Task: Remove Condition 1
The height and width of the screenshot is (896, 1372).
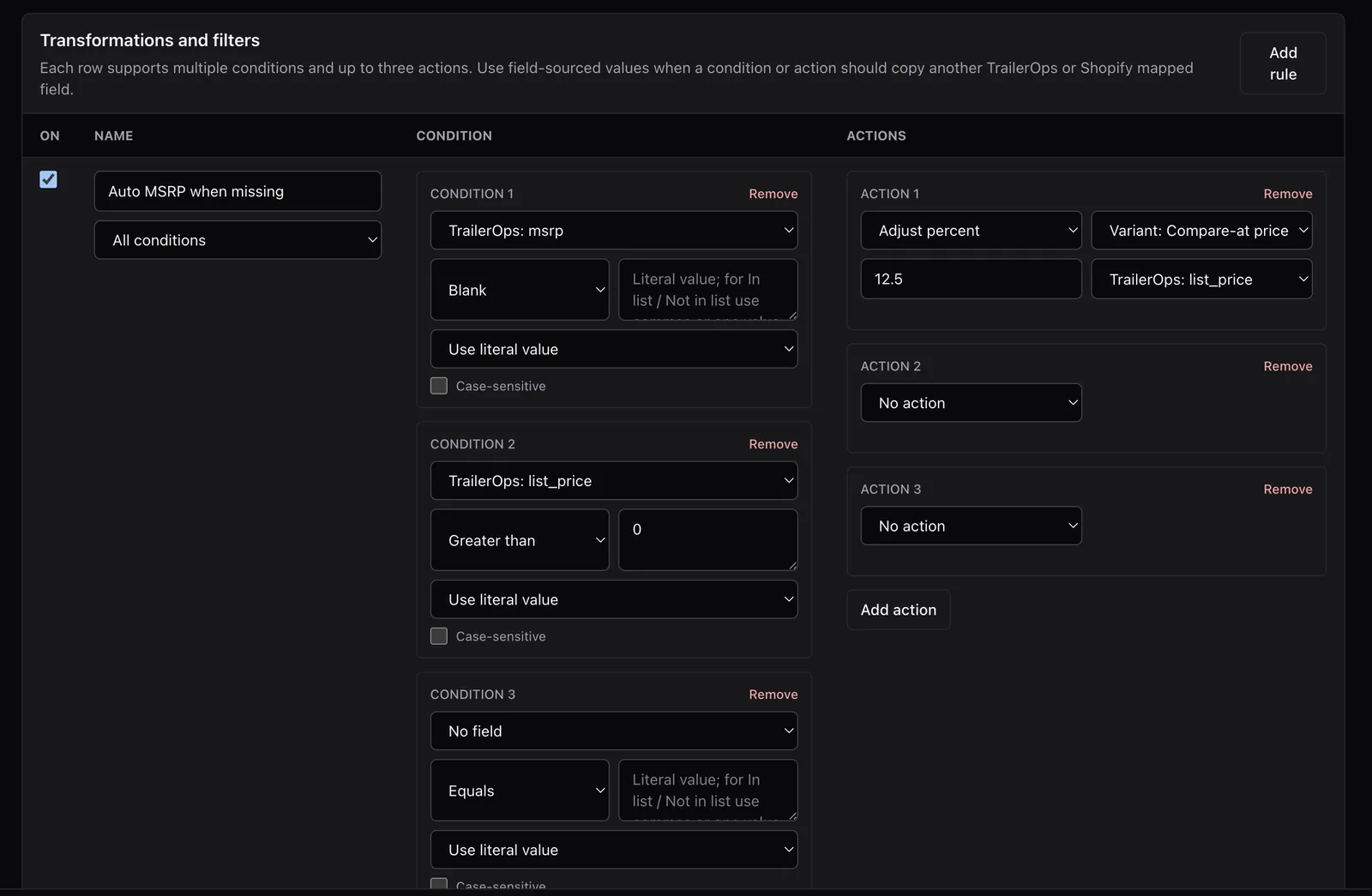Action: coord(773,194)
